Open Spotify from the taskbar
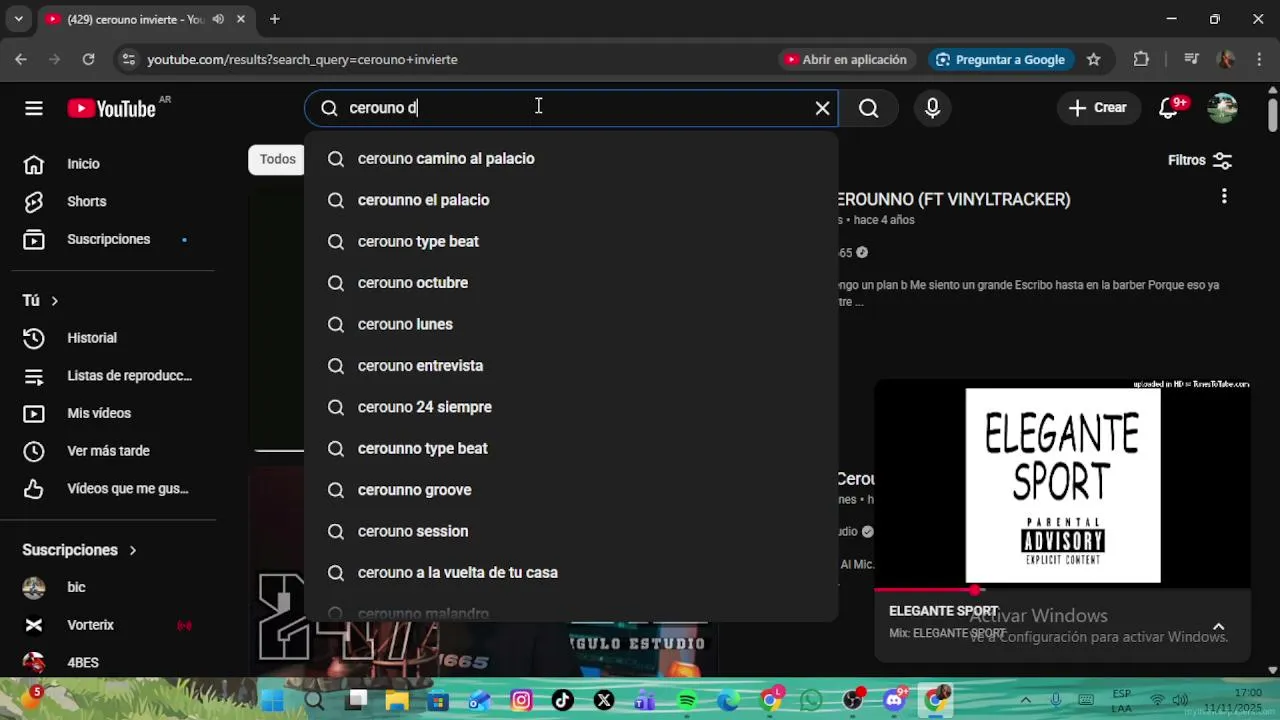The image size is (1280, 720). coord(687,700)
